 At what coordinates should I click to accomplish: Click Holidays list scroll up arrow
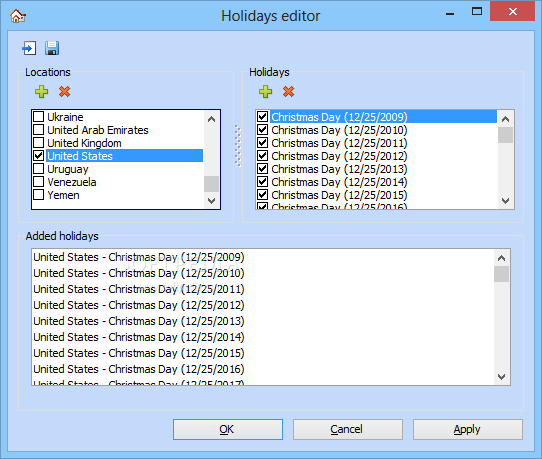505,119
